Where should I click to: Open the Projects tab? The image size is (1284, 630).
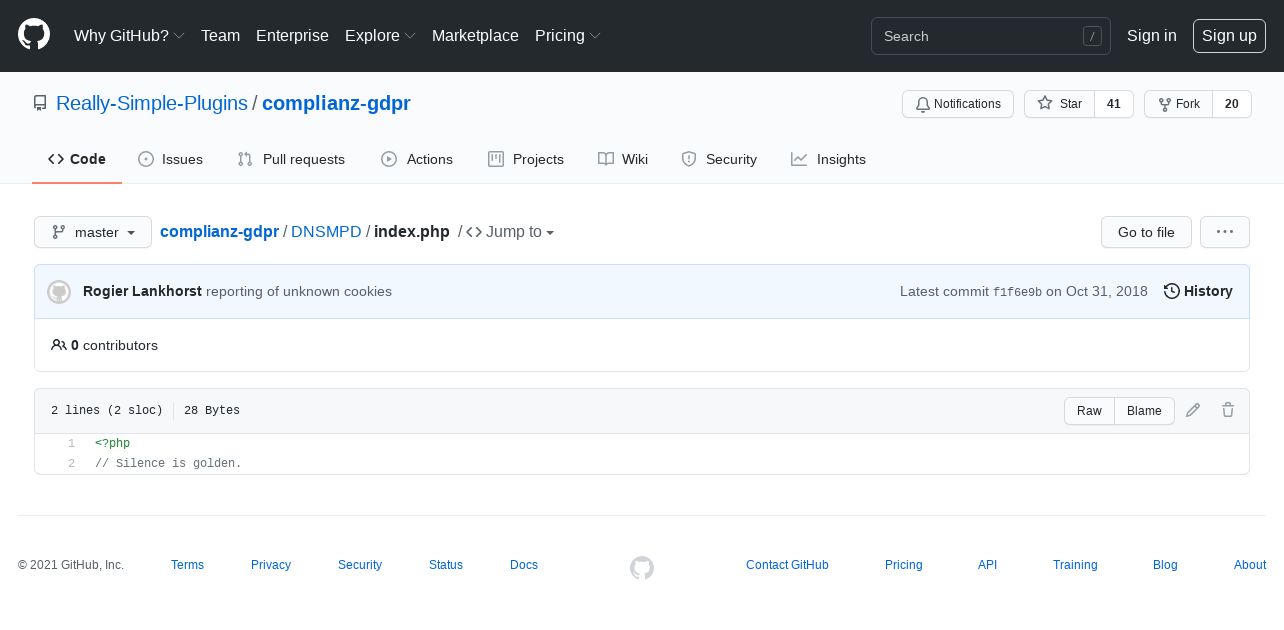tap(526, 159)
